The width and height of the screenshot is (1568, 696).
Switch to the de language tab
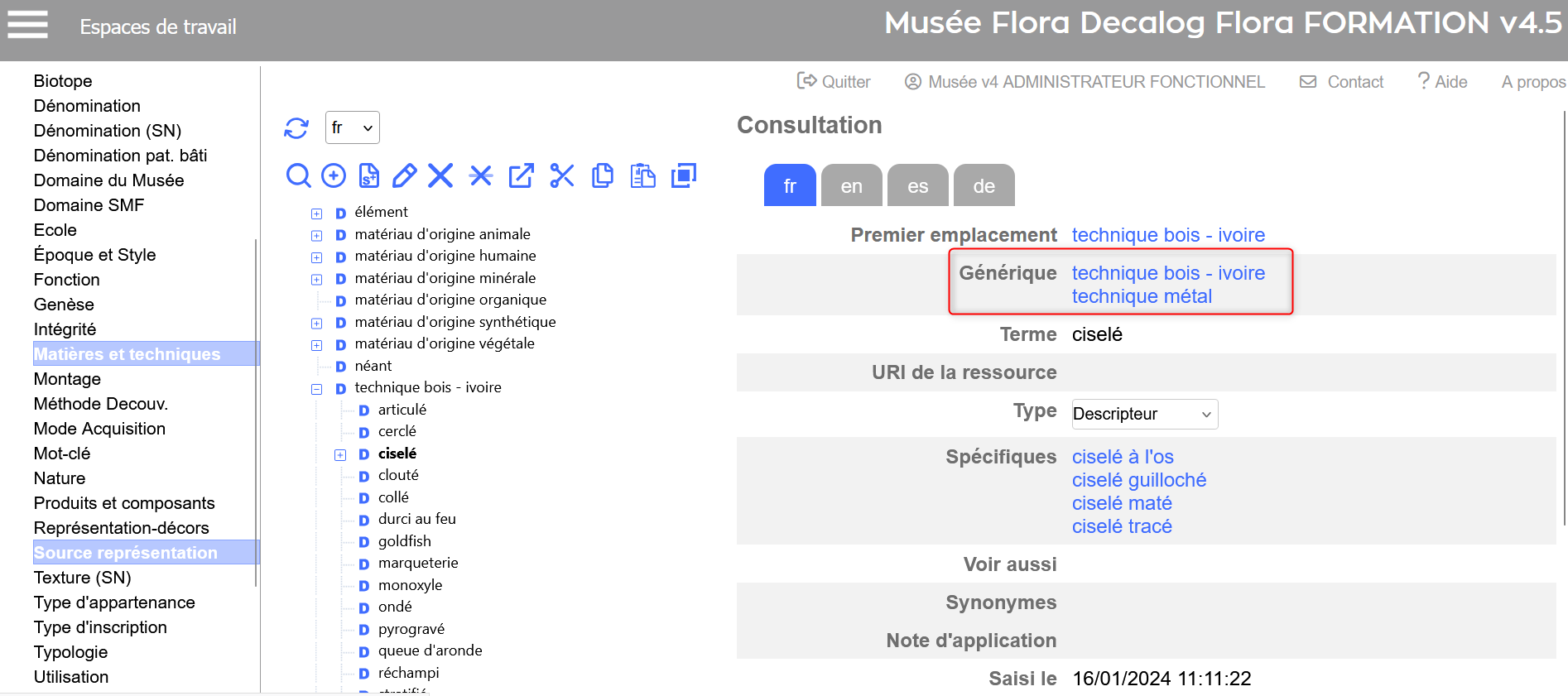pyautogui.click(x=984, y=185)
